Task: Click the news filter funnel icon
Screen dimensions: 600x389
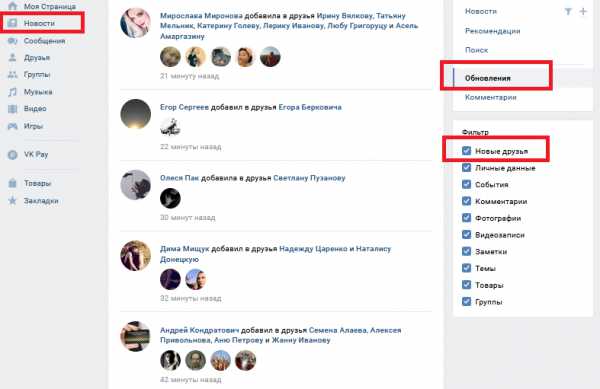Action: [x=568, y=11]
